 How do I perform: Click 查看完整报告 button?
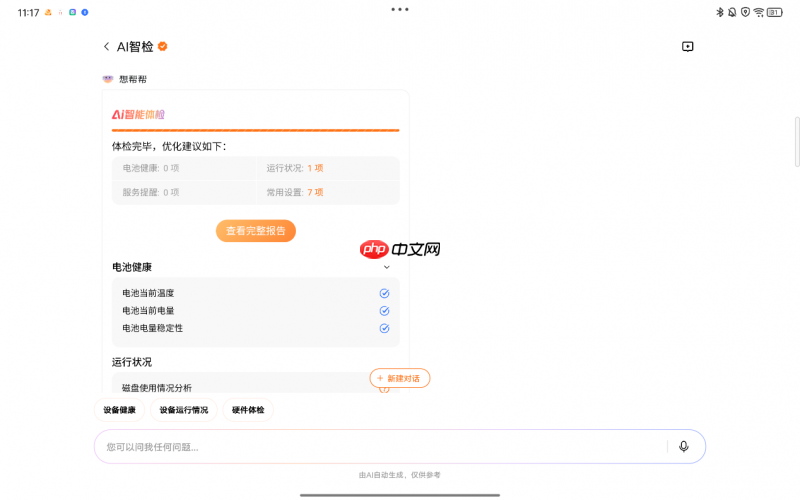(256, 231)
